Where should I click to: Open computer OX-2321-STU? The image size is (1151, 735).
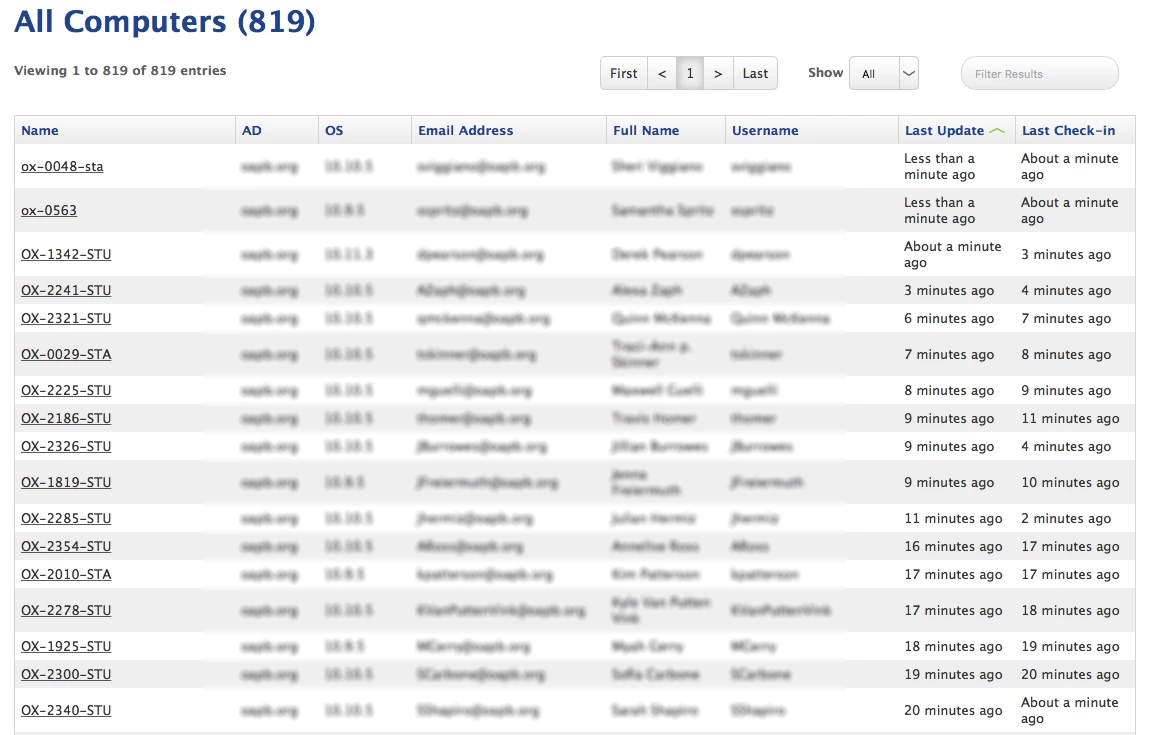point(66,319)
